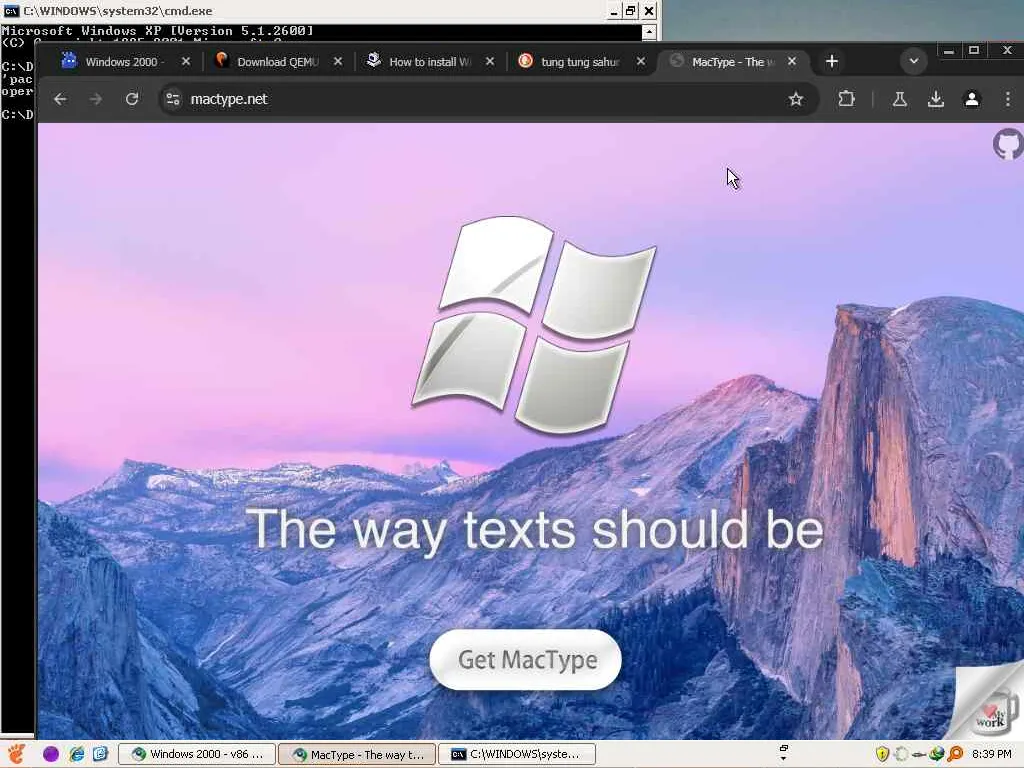This screenshot has width=1024, height=768.
Task: Open the profile avatar icon
Action: [x=972, y=99]
